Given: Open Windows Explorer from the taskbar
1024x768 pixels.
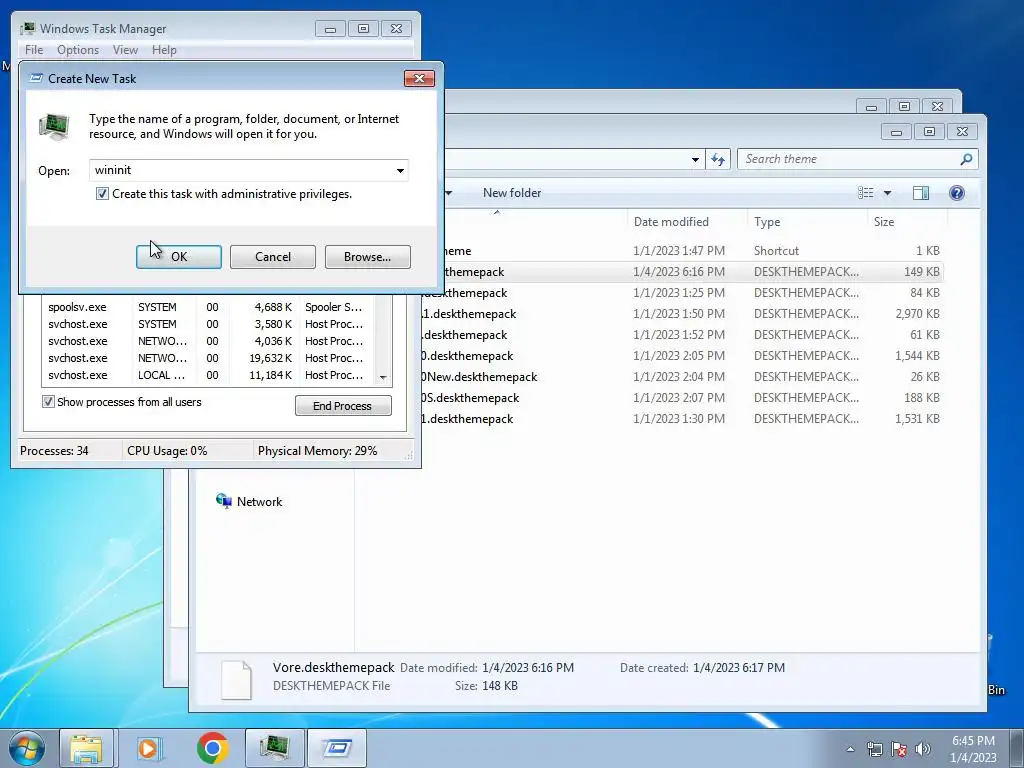Looking at the screenshot, I should (x=86, y=748).
